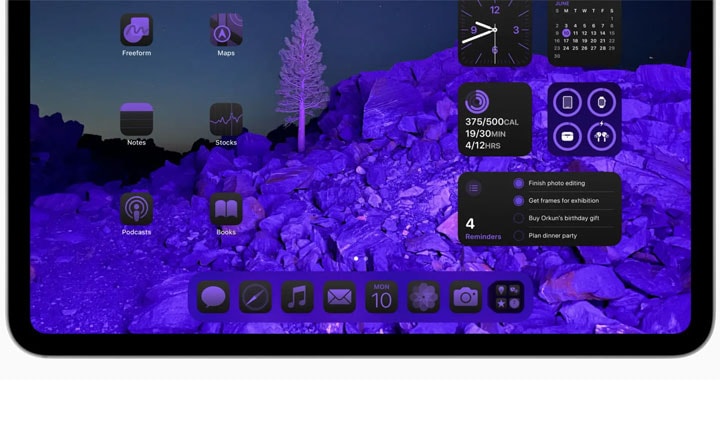Launch Camera from the dock
720x430 pixels.
point(465,297)
